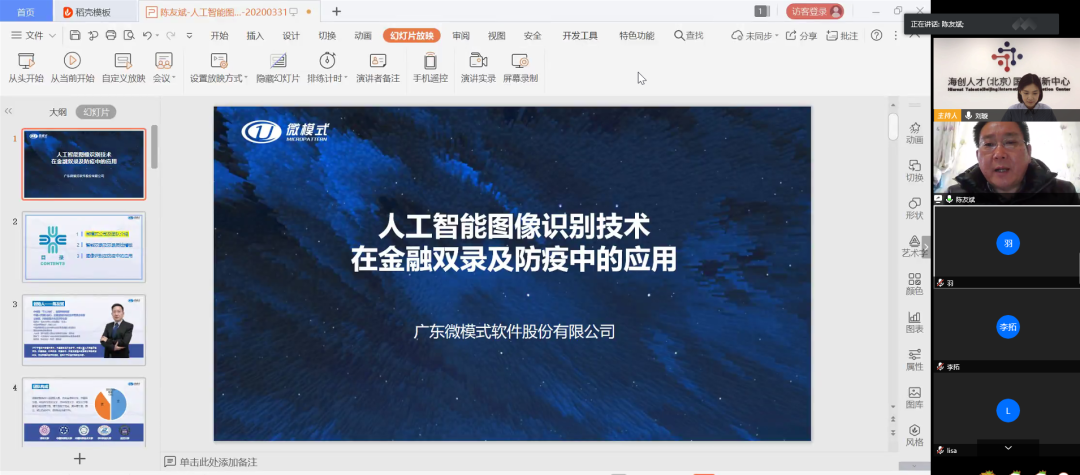Open the 设计 ribbon tab

(291, 36)
